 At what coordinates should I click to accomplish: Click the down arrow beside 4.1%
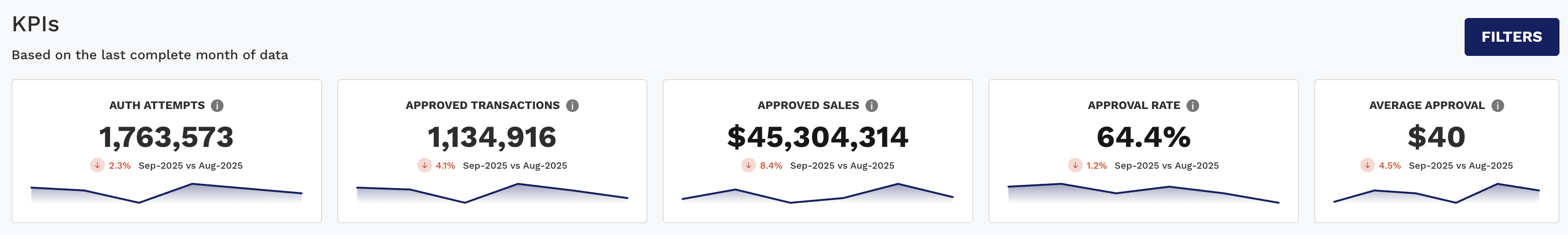click(x=424, y=165)
